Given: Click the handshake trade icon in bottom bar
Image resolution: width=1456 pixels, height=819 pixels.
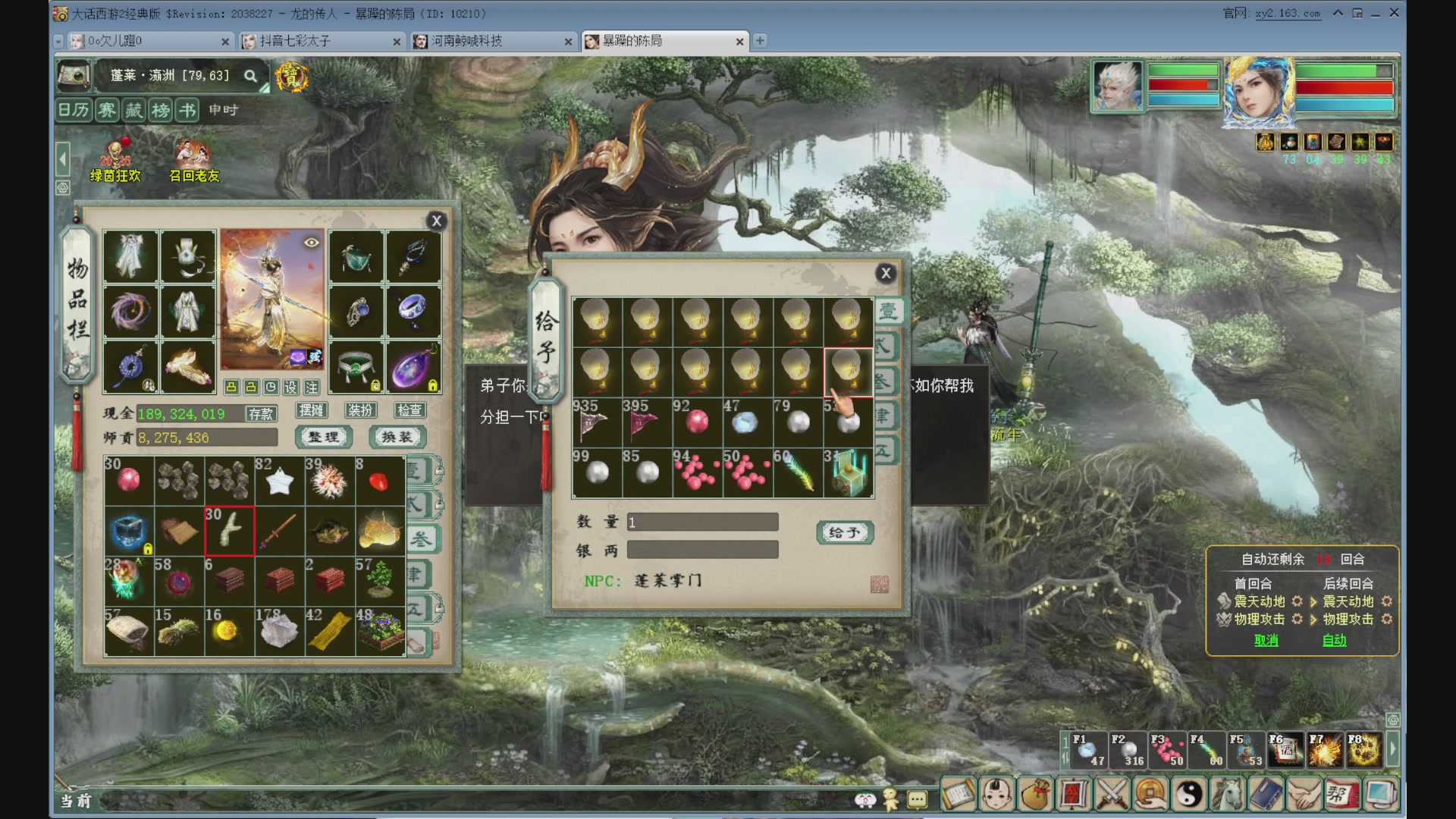Looking at the screenshot, I should (x=1304, y=795).
